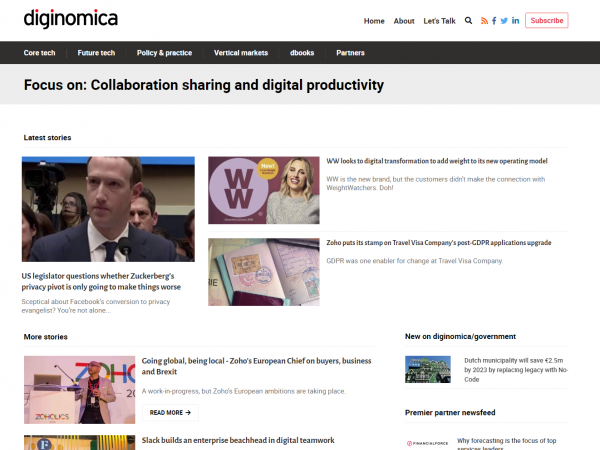Go to the Home link
Screen dimensions: 600x450
coord(374,21)
